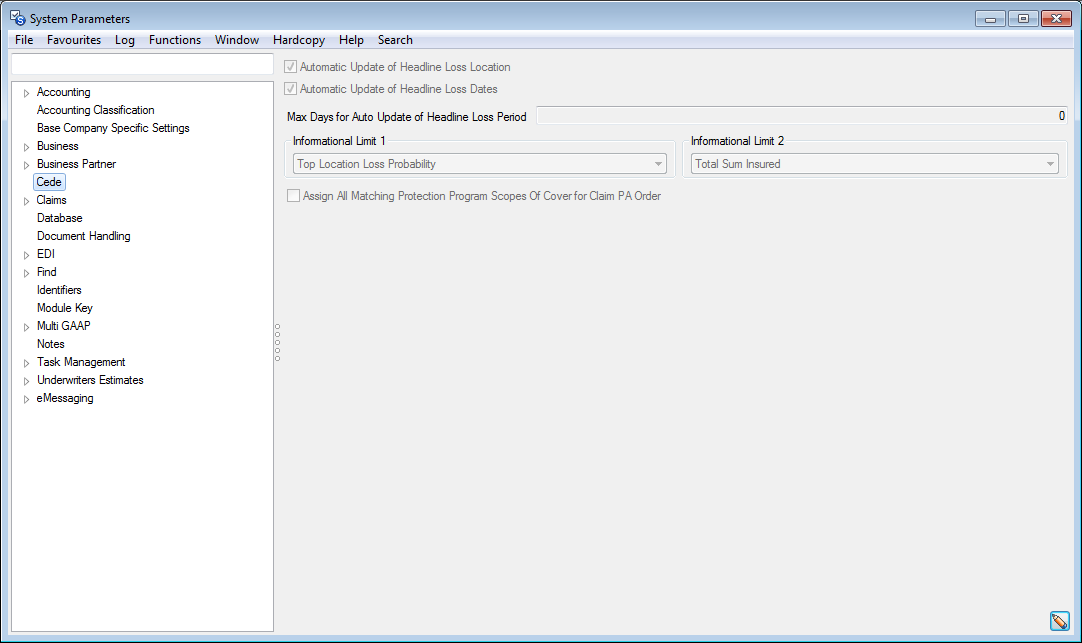The width and height of the screenshot is (1082, 643).
Task: Open the Hardcopy menu
Action: [x=298, y=40]
